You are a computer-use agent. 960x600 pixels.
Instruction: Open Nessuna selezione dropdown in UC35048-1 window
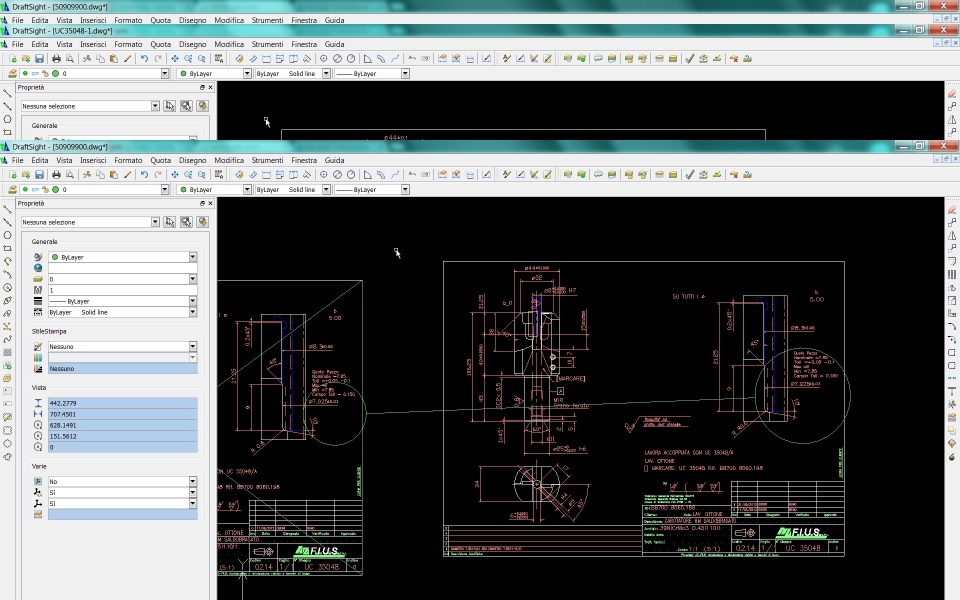pos(155,107)
